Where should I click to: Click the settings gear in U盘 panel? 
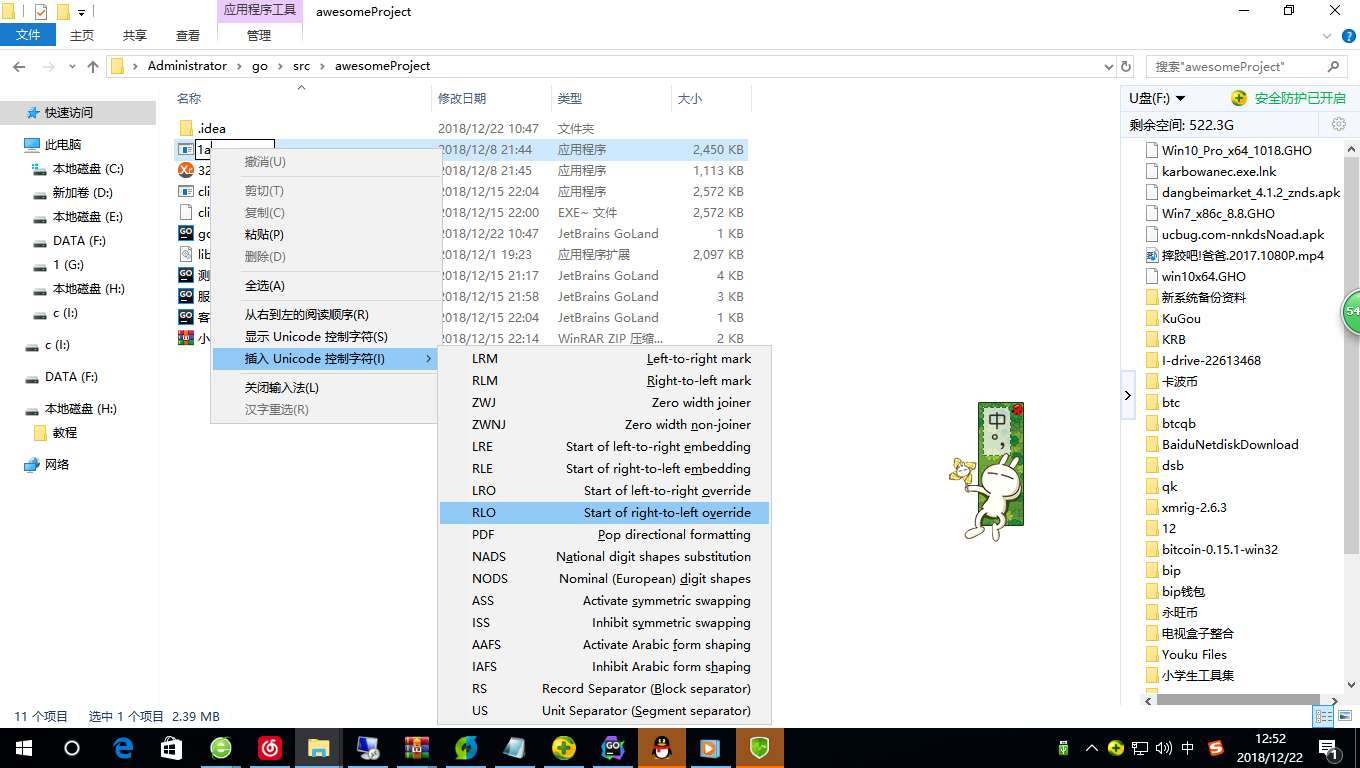point(1338,125)
